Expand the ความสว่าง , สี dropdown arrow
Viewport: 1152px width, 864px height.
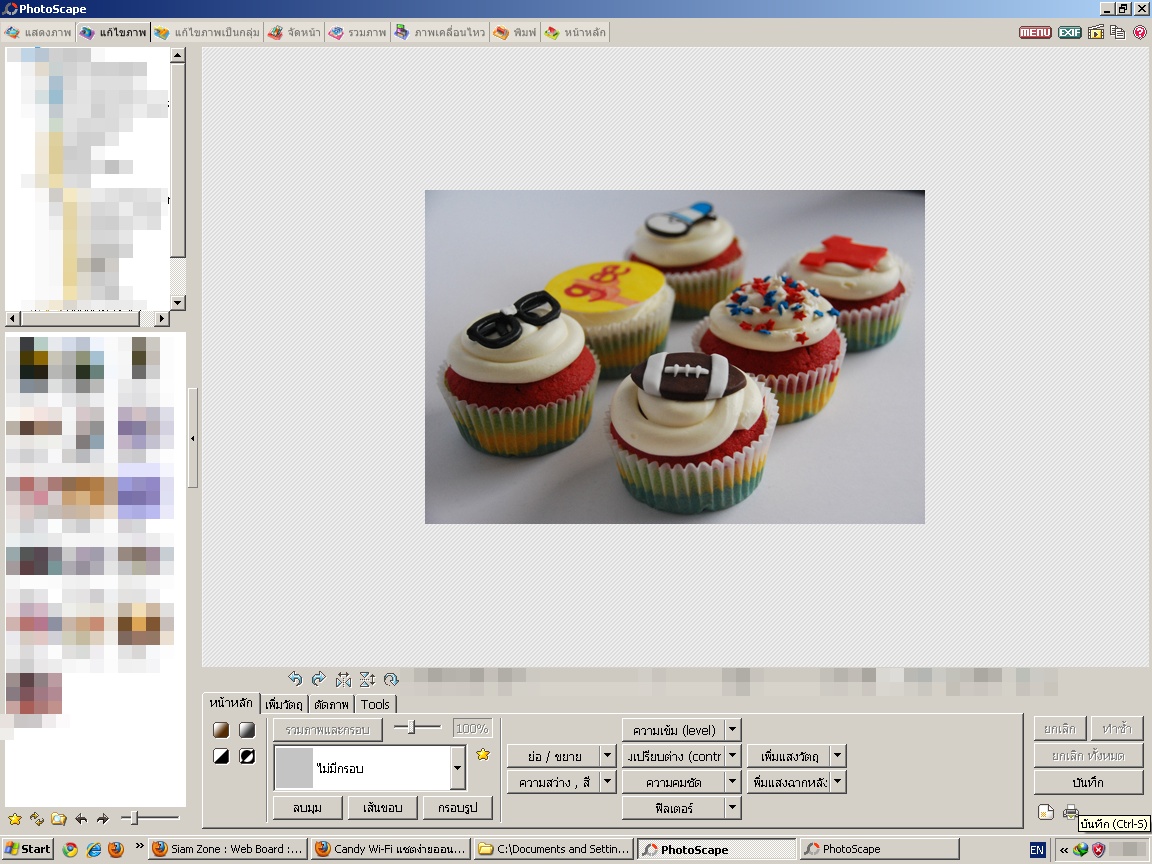pos(607,782)
